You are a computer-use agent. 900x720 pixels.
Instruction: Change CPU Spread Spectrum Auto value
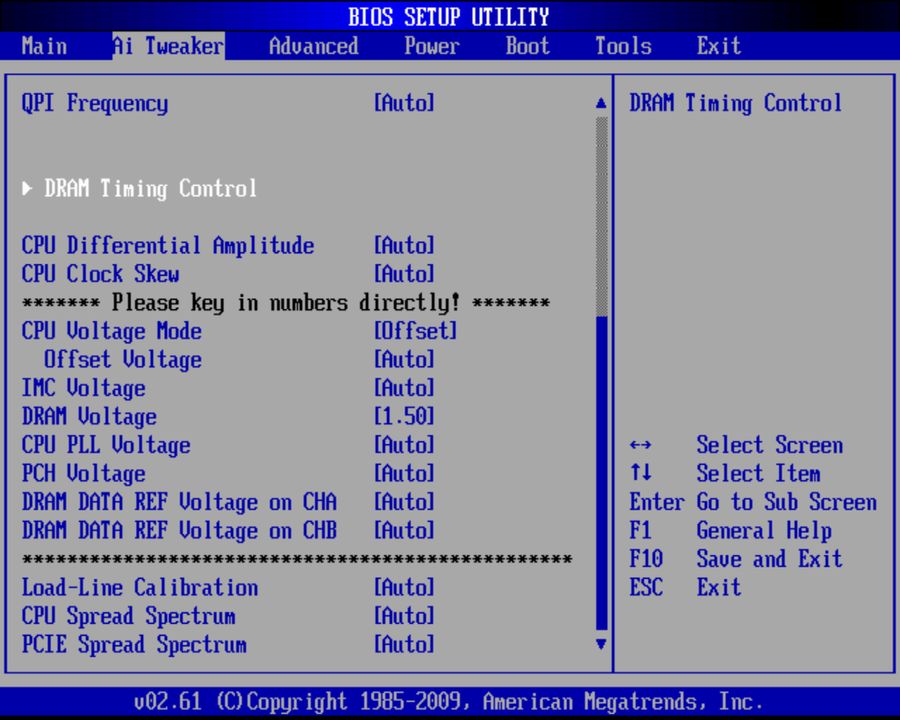click(404, 616)
